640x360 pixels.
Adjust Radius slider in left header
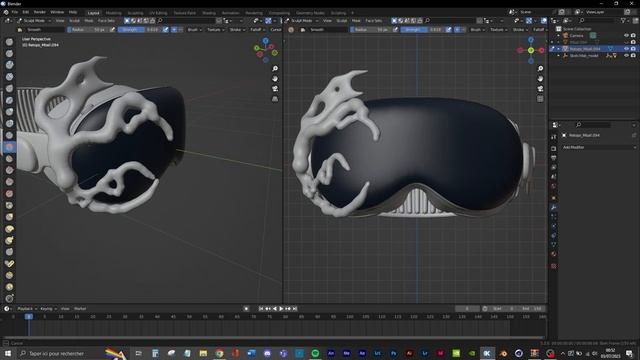coord(87,30)
